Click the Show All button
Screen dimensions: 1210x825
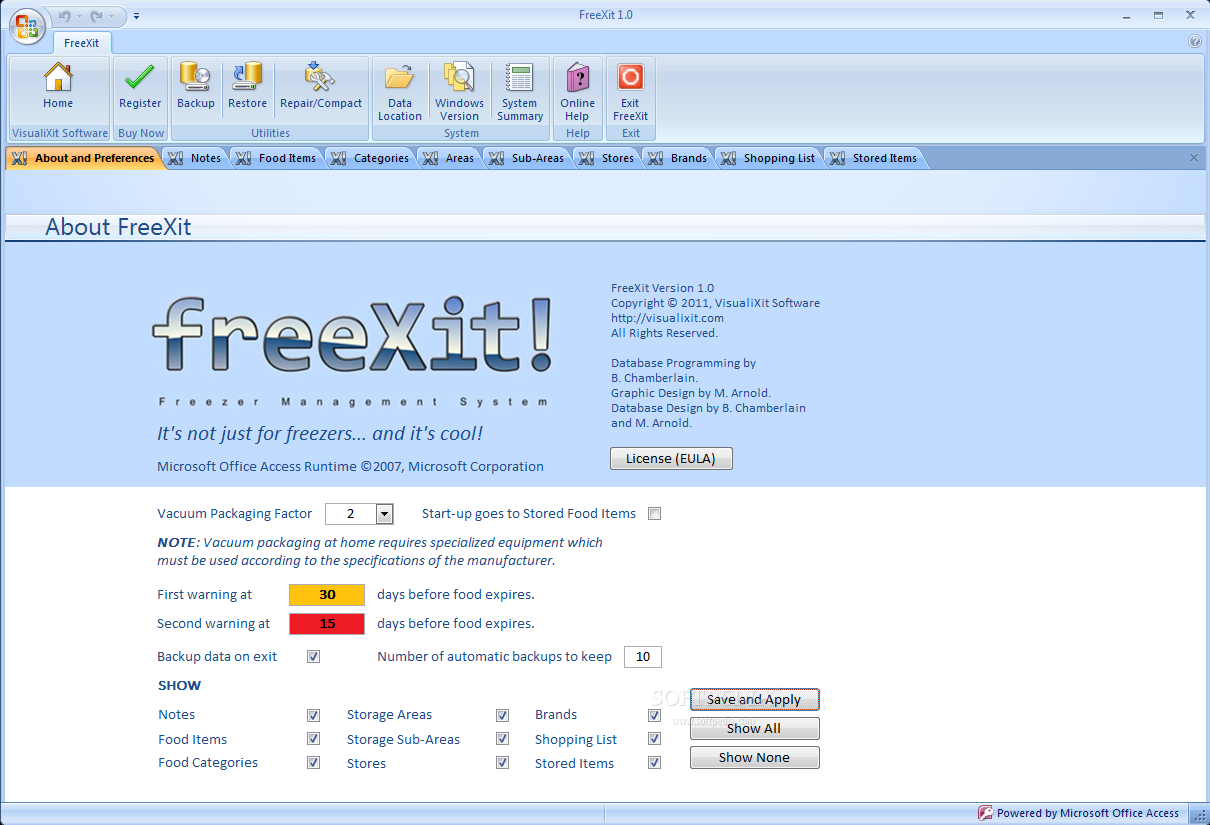tap(755, 729)
